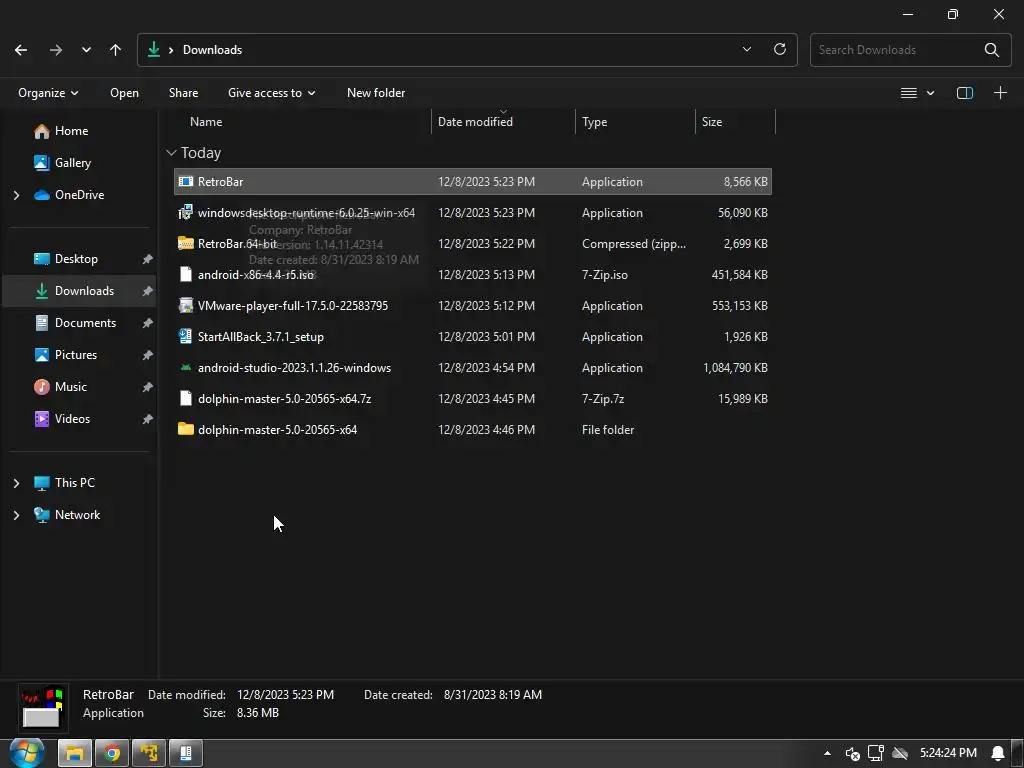Open notifications bell icon
Screen dimensions: 1024x768
(998, 753)
